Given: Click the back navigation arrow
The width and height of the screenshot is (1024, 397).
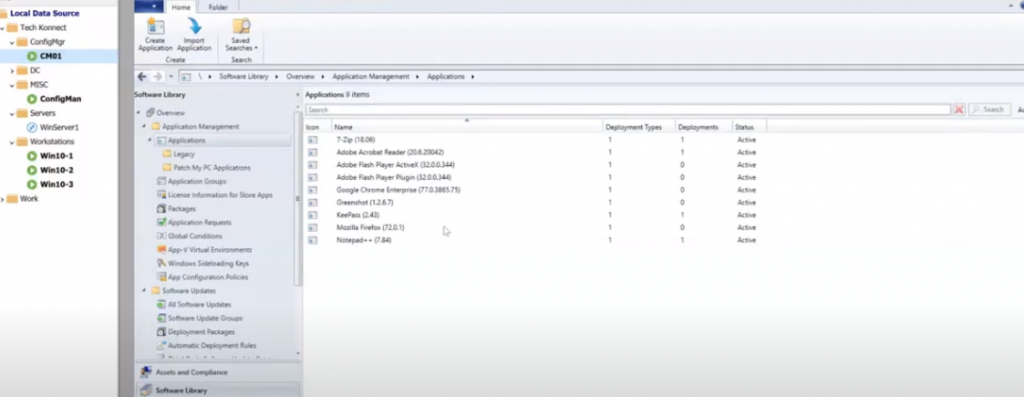Looking at the screenshot, I should point(142,76).
